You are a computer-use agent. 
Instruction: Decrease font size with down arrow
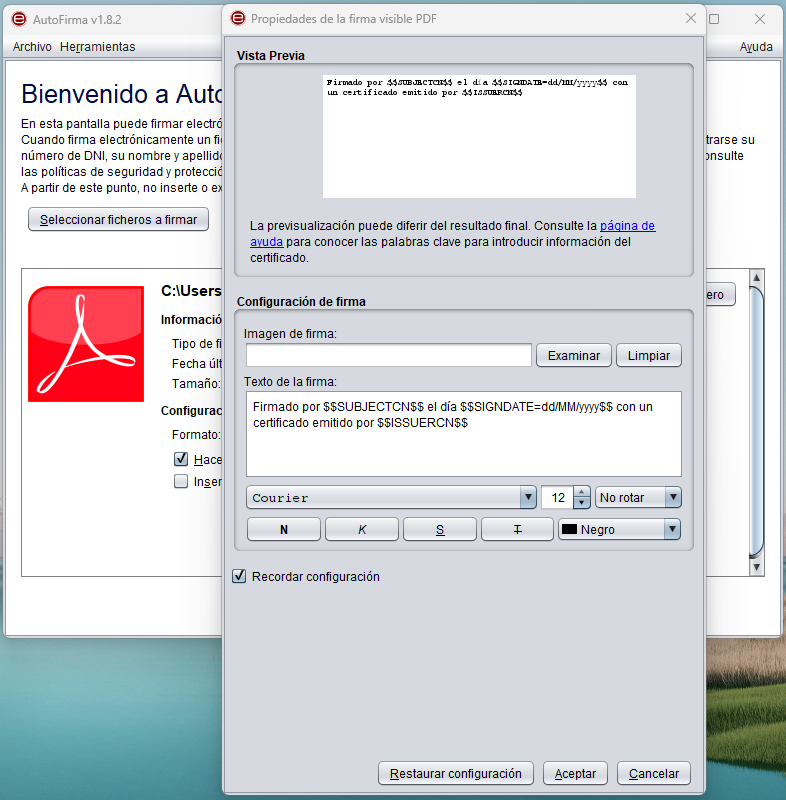point(581,503)
